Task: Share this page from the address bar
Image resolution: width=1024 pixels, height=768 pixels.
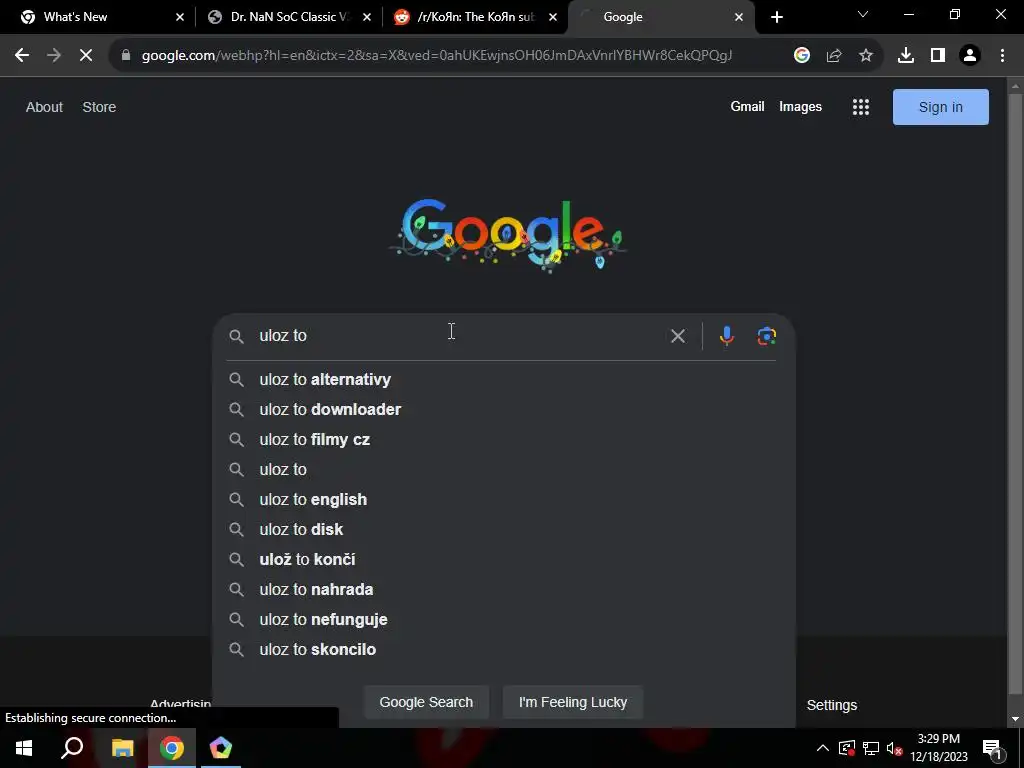Action: (x=834, y=56)
